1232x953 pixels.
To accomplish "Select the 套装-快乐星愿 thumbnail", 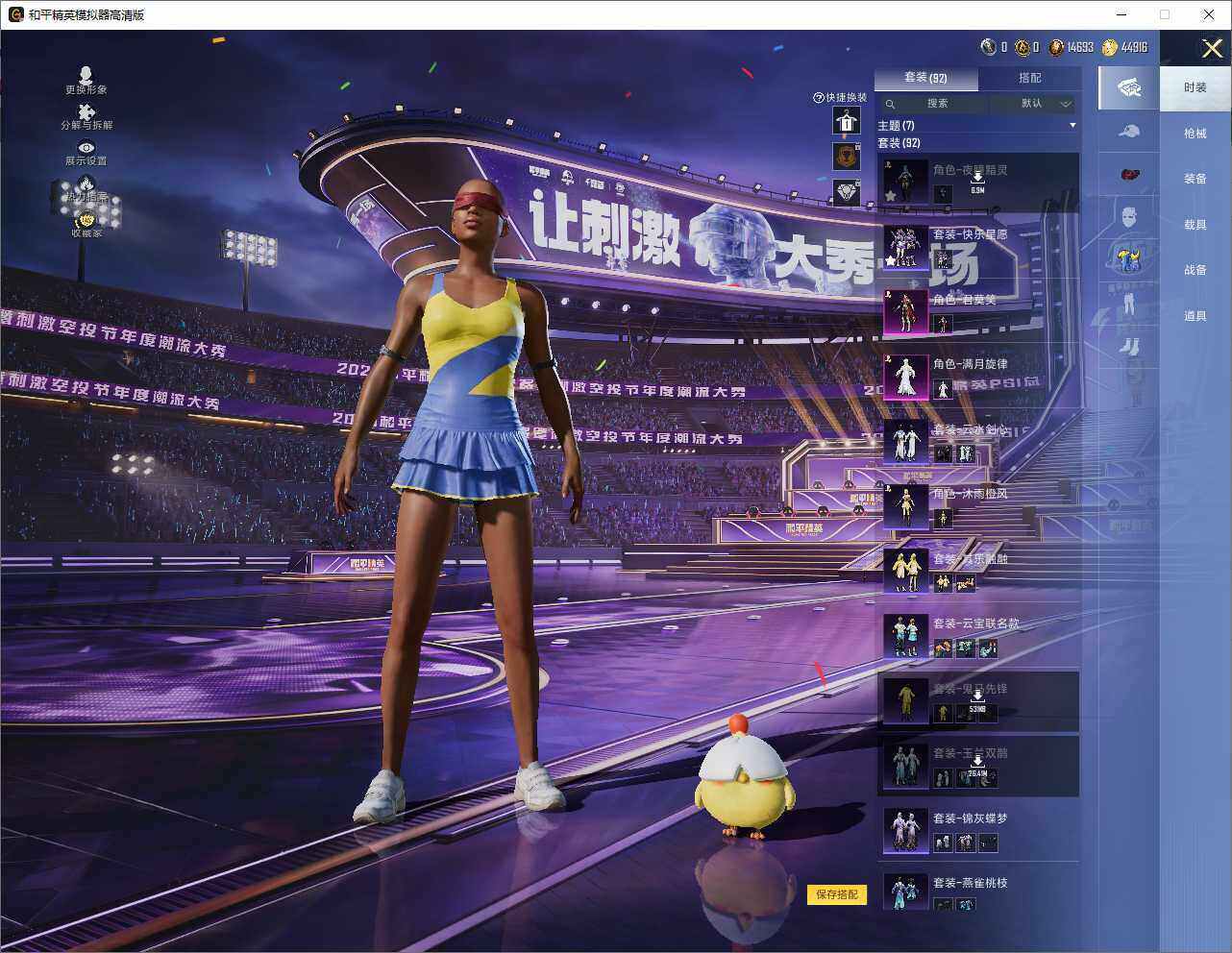I will coord(905,248).
